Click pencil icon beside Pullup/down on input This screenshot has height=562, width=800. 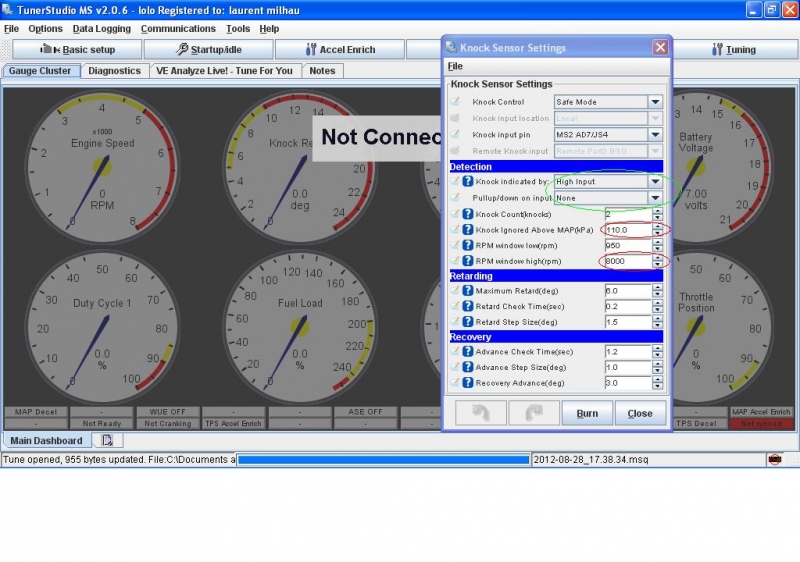pos(455,197)
